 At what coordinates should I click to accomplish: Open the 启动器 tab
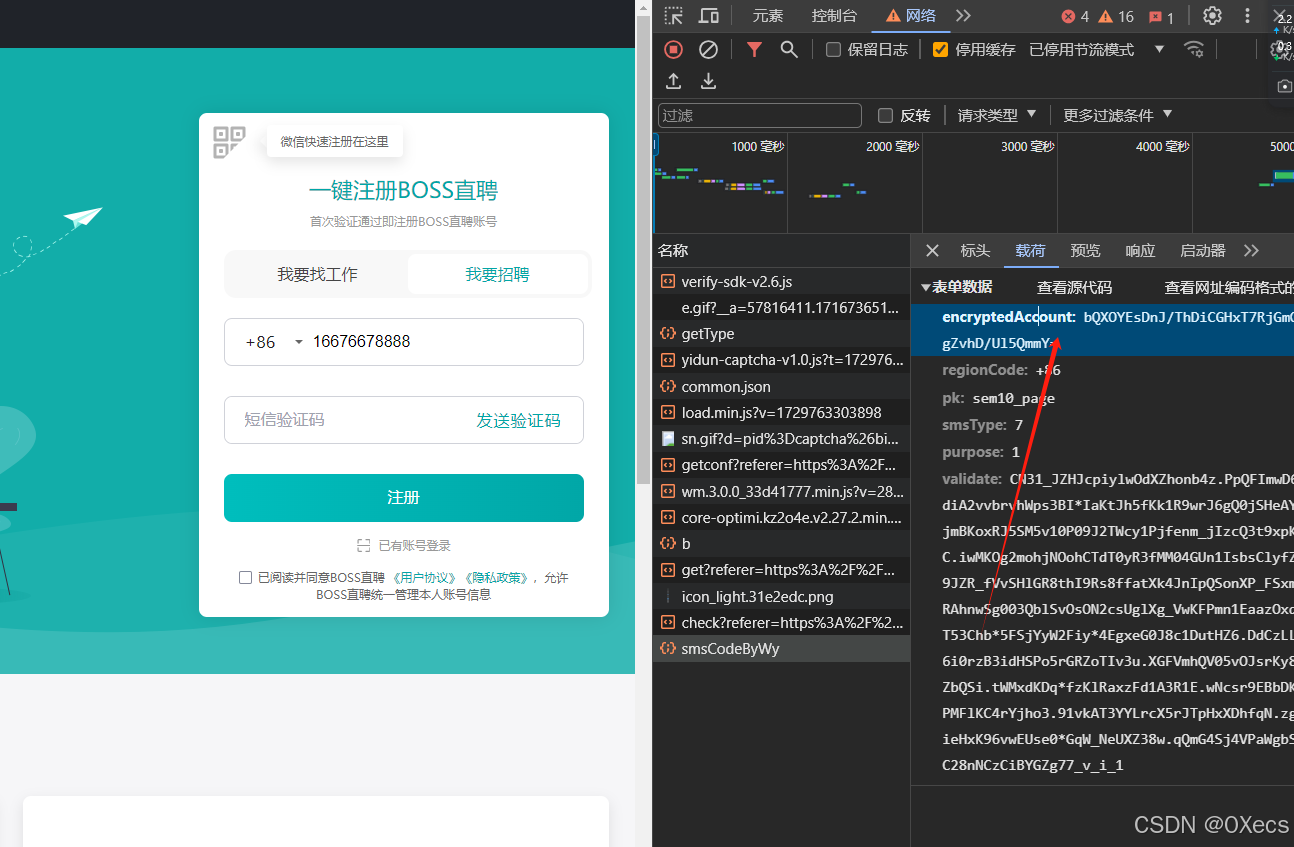pos(1203,251)
